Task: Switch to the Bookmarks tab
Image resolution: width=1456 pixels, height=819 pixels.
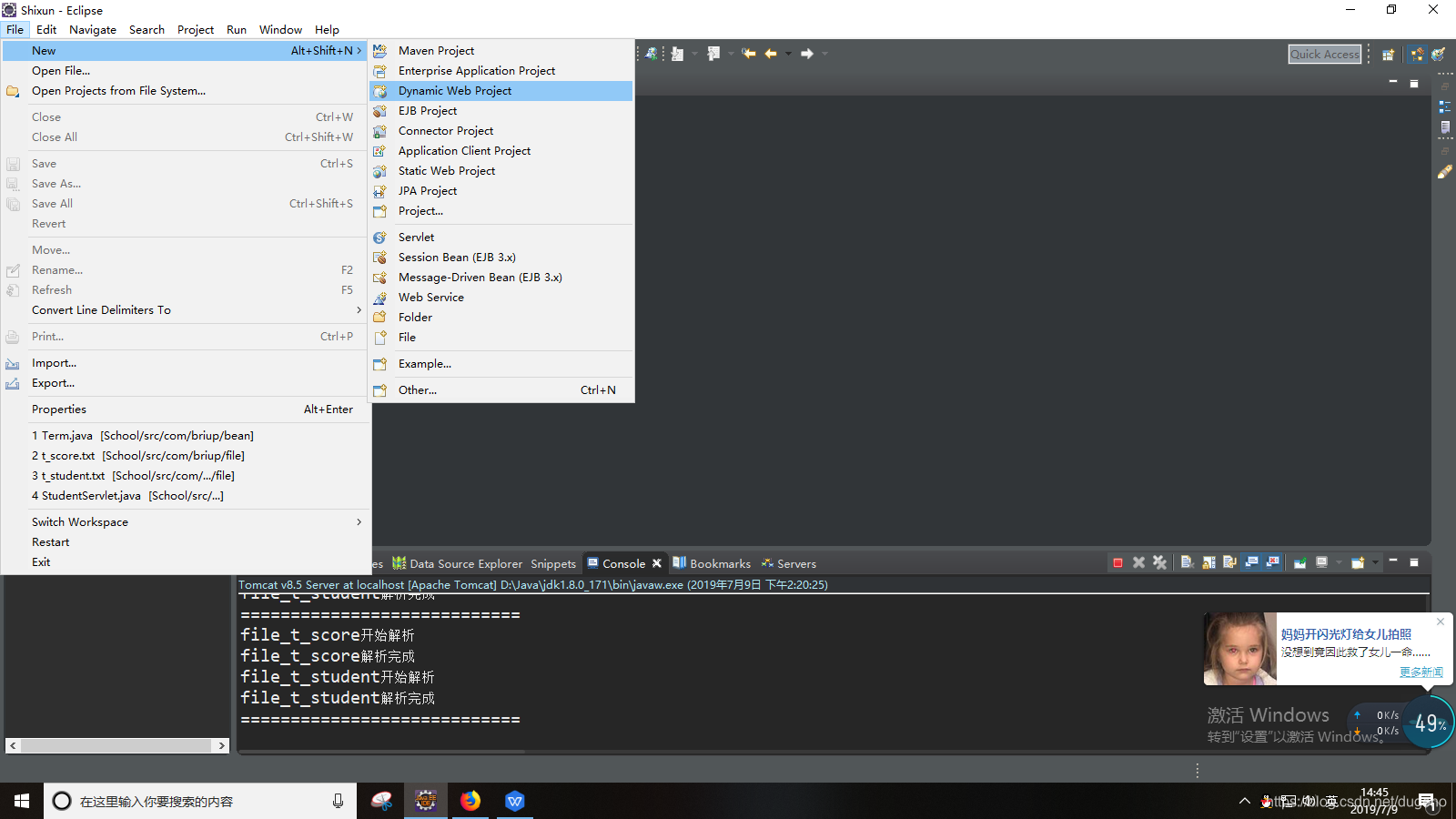Action: click(x=712, y=563)
